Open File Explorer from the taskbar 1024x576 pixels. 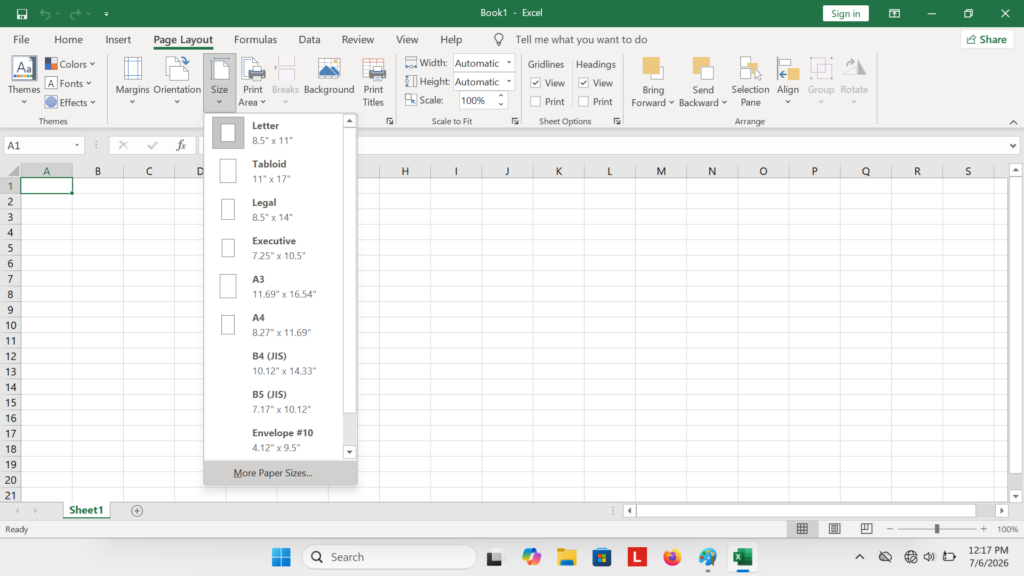[x=566, y=557]
